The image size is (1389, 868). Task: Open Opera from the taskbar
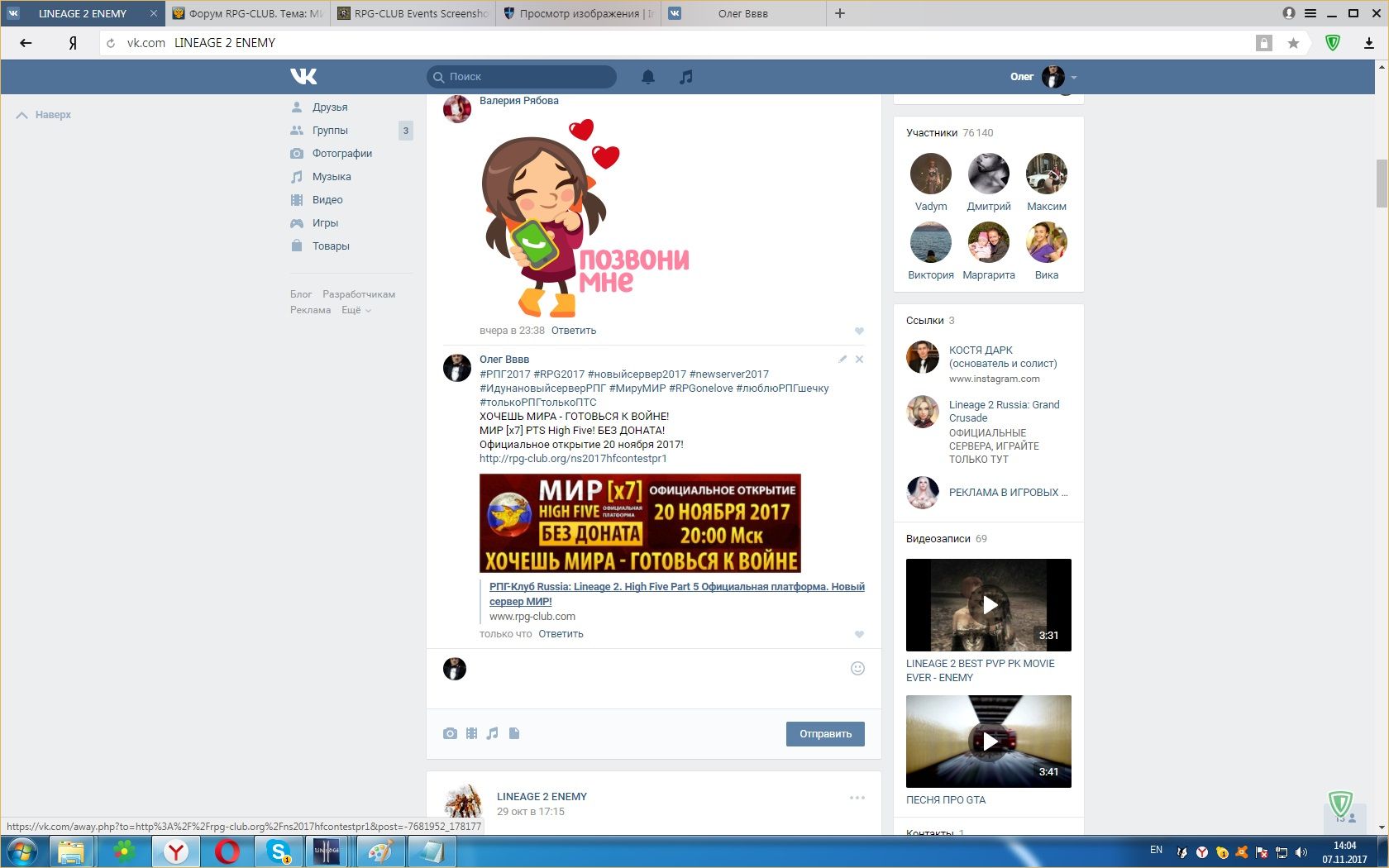pyautogui.click(x=227, y=851)
